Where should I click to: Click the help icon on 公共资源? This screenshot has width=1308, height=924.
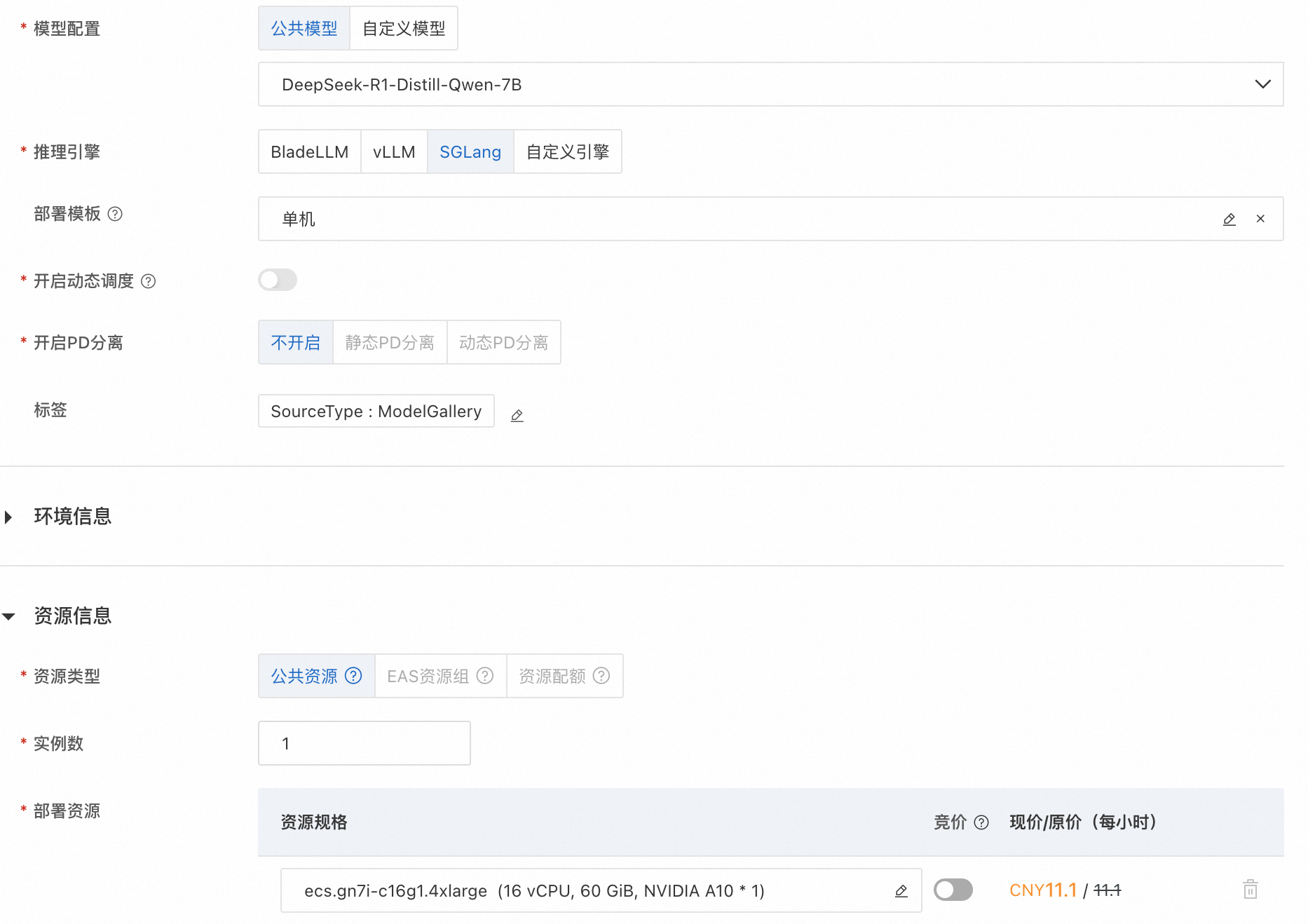(354, 676)
